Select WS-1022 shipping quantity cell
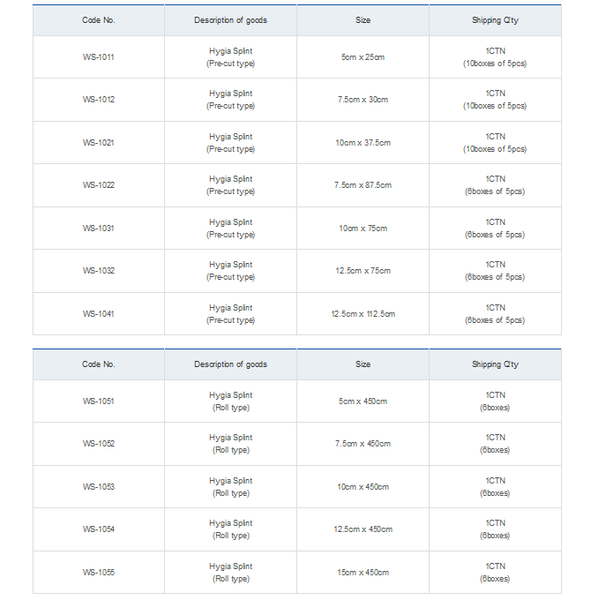Screen dimensions: 600x600 pyautogui.click(x=495, y=185)
